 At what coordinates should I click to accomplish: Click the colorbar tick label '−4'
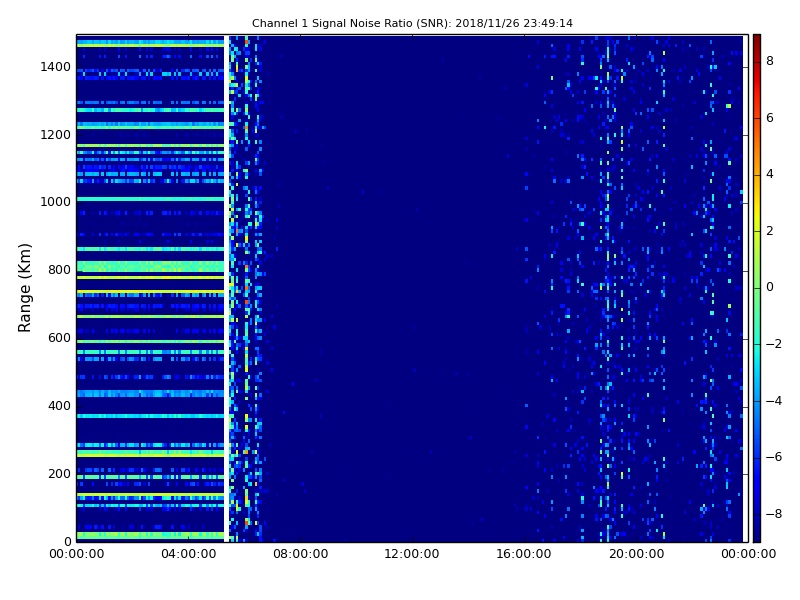coord(774,401)
